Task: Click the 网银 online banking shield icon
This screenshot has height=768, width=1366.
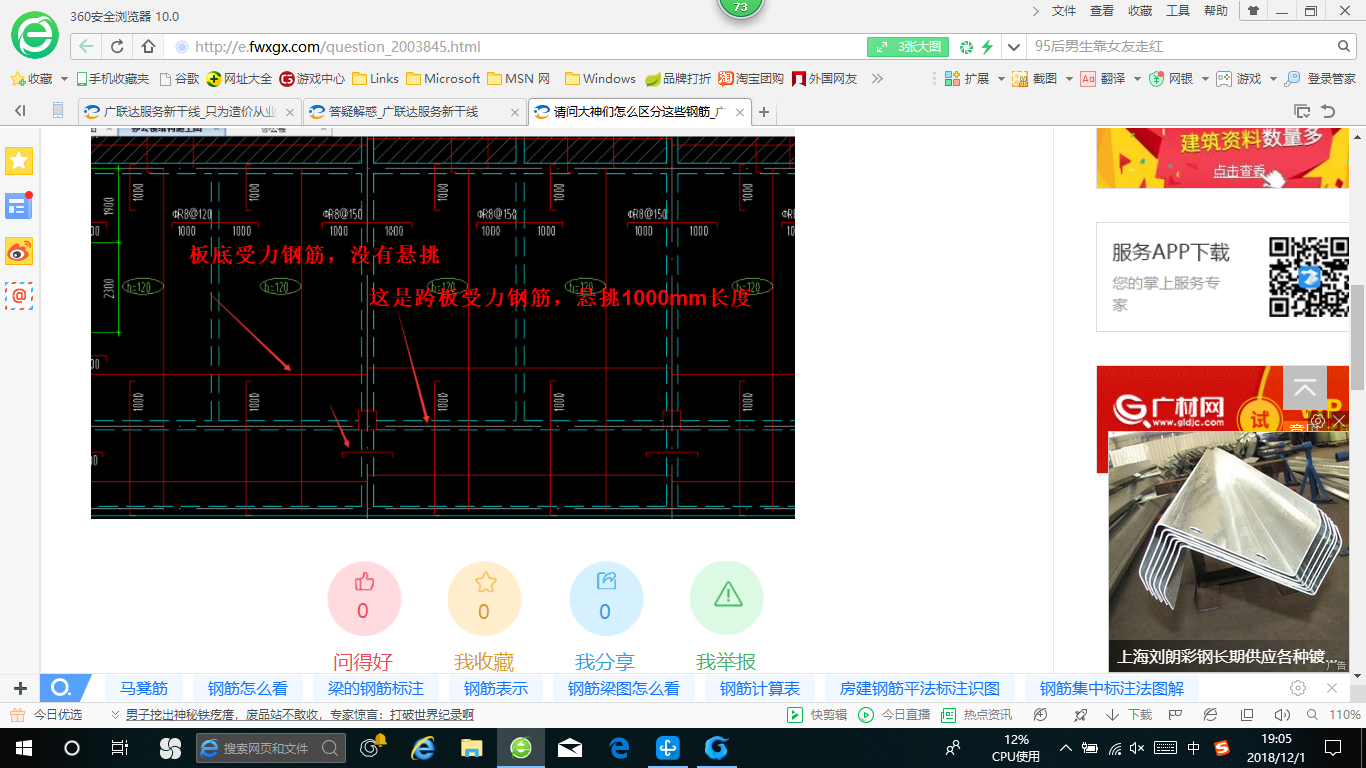Action: coord(1157,78)
